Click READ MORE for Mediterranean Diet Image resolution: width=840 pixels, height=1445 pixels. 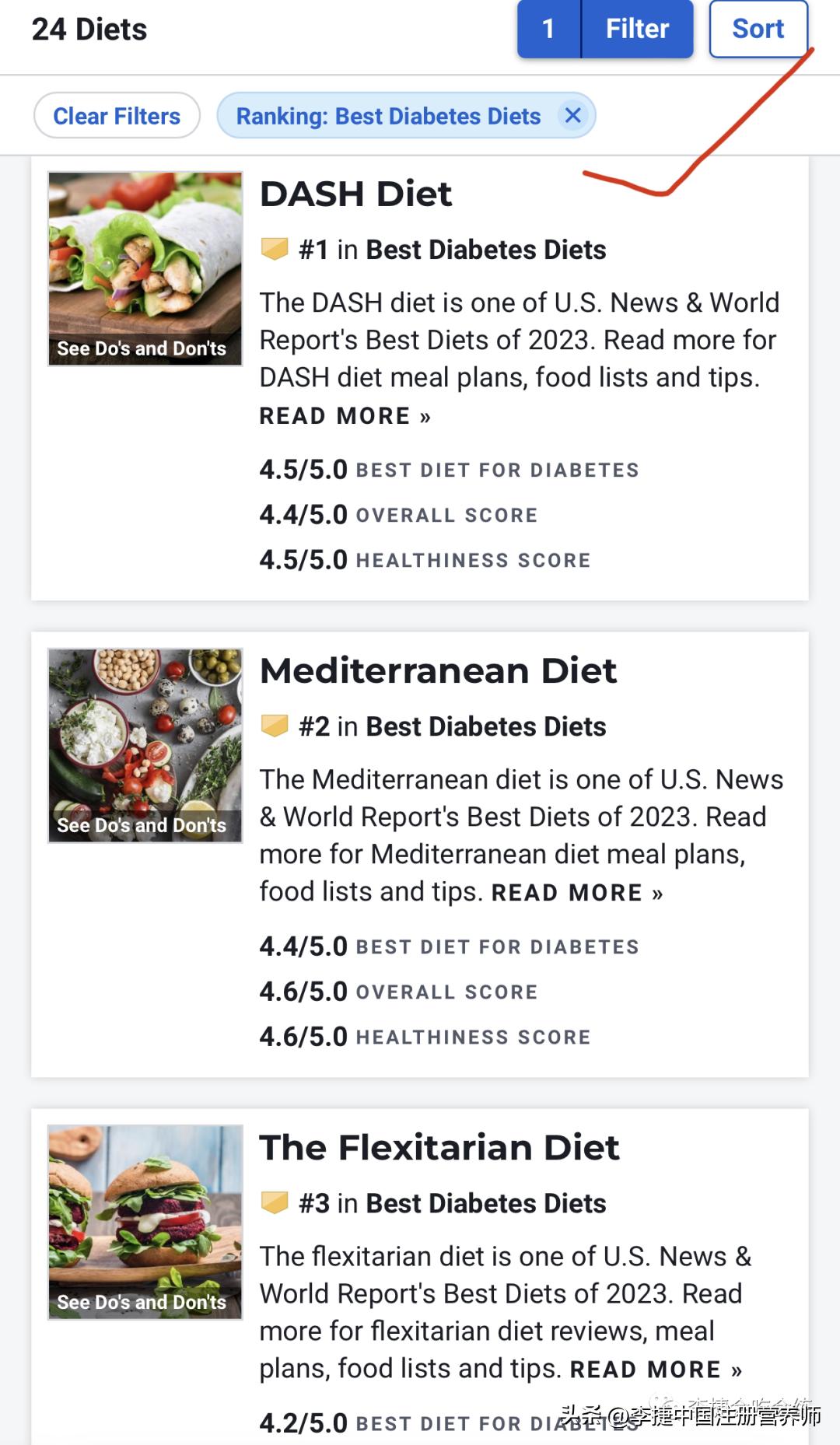[x=577, y=893]
